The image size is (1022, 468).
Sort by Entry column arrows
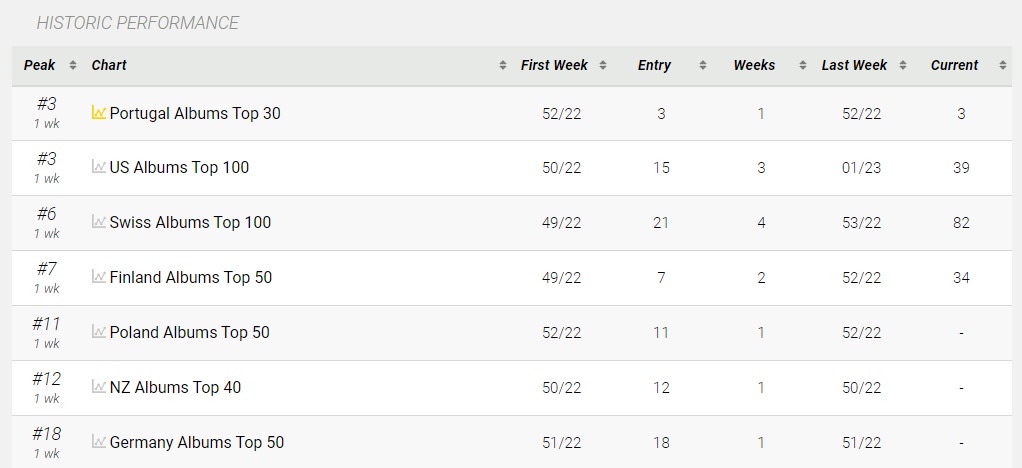click(x=703, y=65)
